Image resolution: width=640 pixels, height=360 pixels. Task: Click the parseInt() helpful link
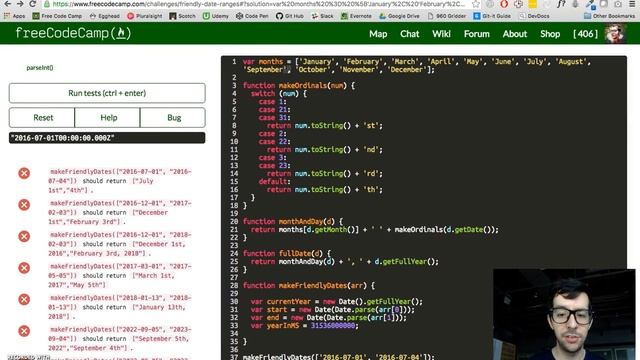(x=40, y=68)
